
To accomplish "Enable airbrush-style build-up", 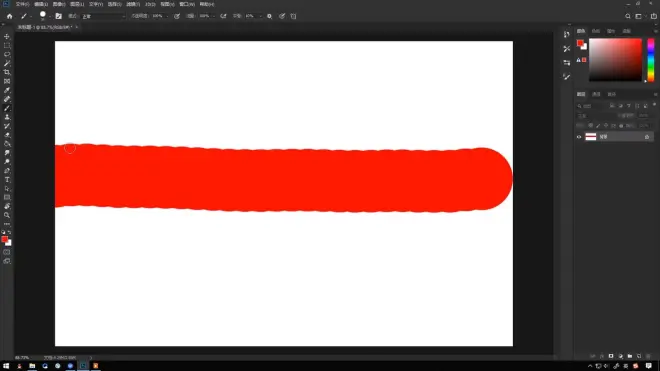I will click(223, 16).
